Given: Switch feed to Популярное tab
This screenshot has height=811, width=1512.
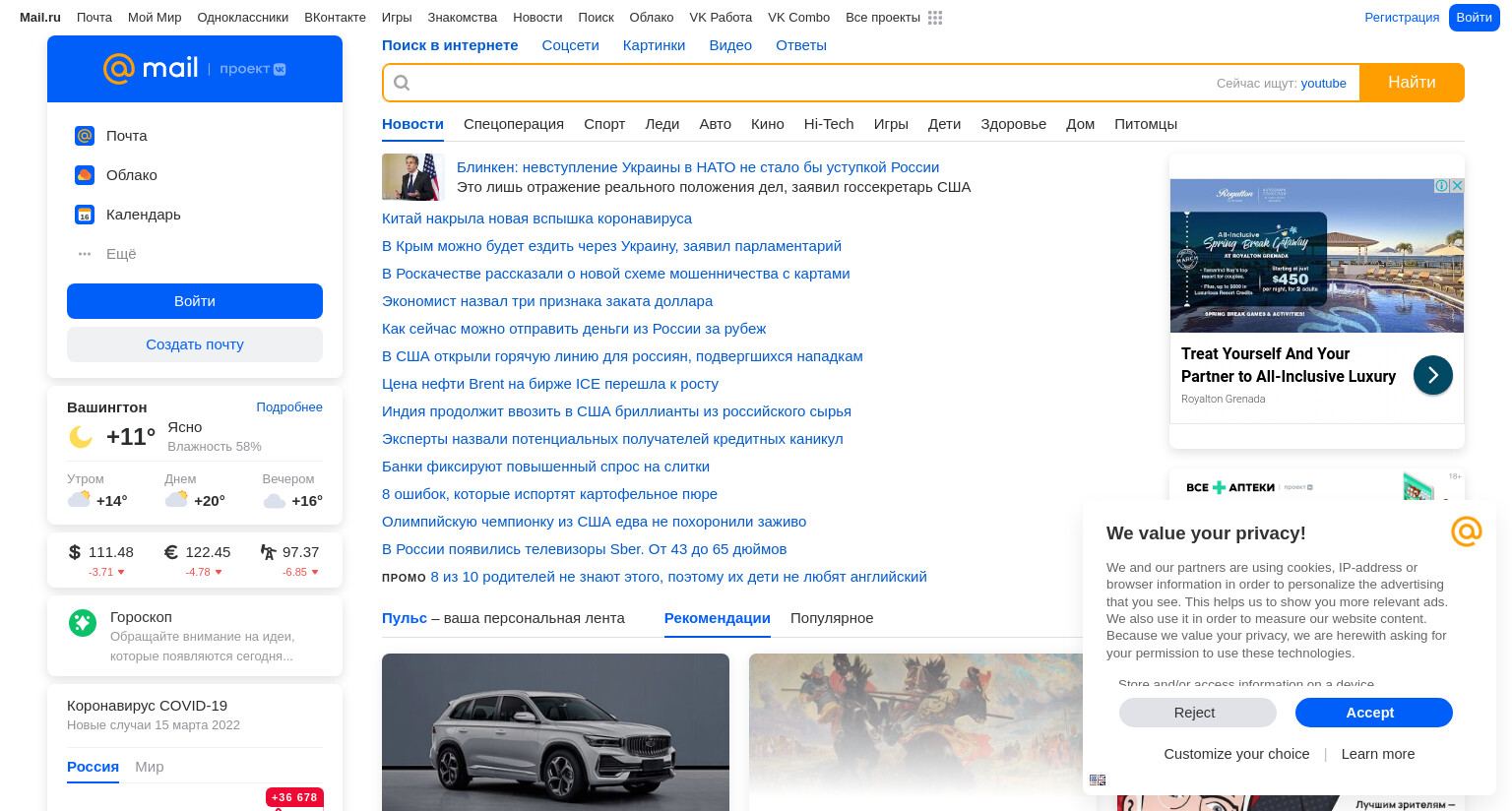Looking at the screenshot, I should pos(832,618).
